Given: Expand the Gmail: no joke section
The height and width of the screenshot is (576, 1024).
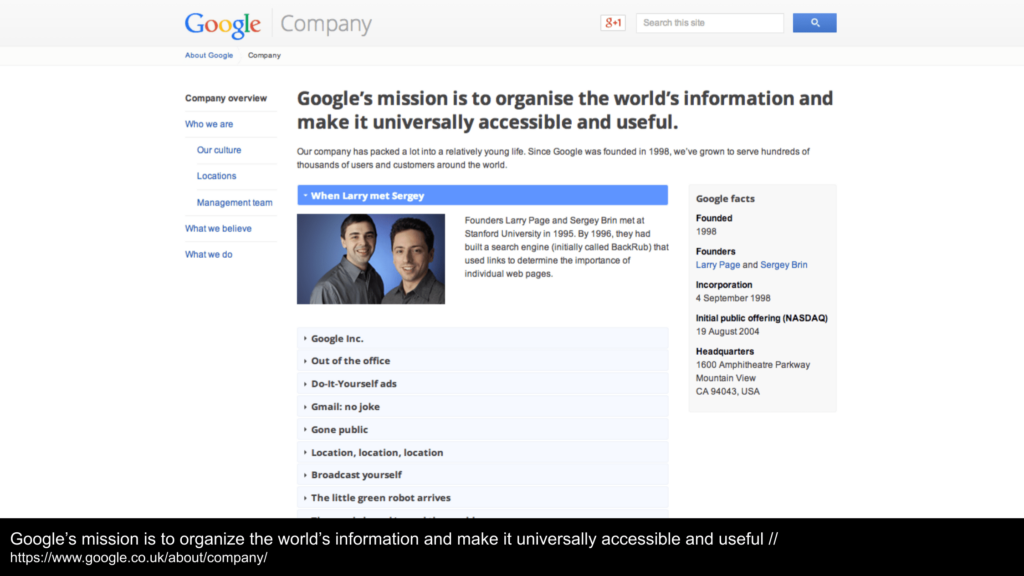Looking at the screenshot, I should (x=483, y=406).
